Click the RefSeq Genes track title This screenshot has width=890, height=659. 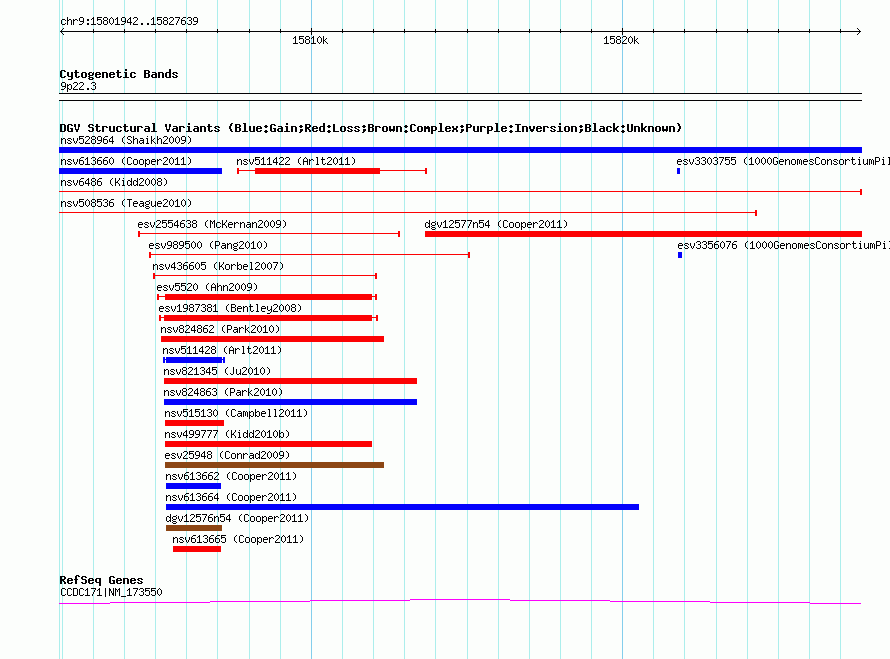(x=101, y=580)
